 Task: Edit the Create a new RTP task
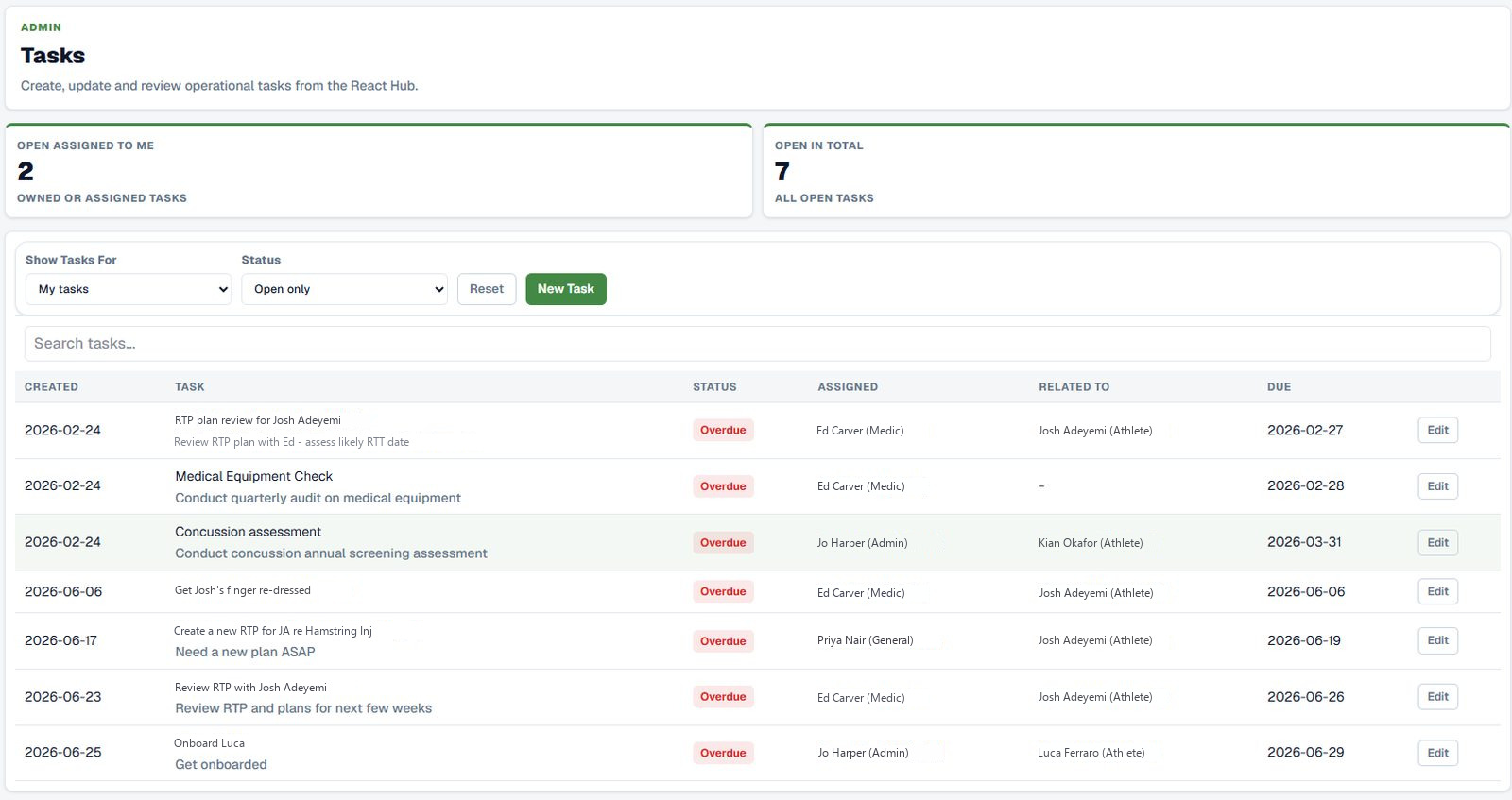(1437, 640)
